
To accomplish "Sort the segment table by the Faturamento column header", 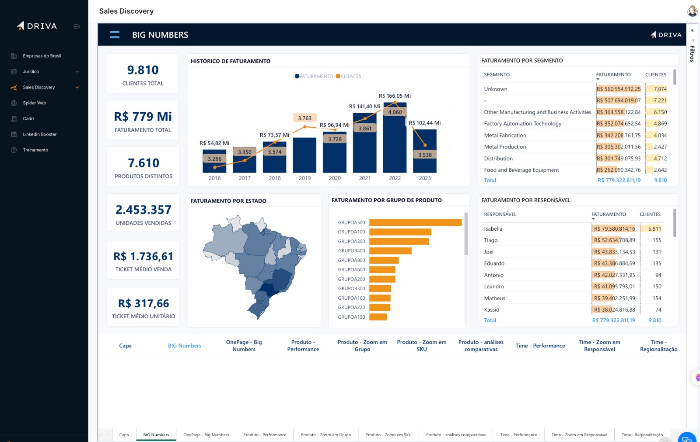I will click(612, 75).
